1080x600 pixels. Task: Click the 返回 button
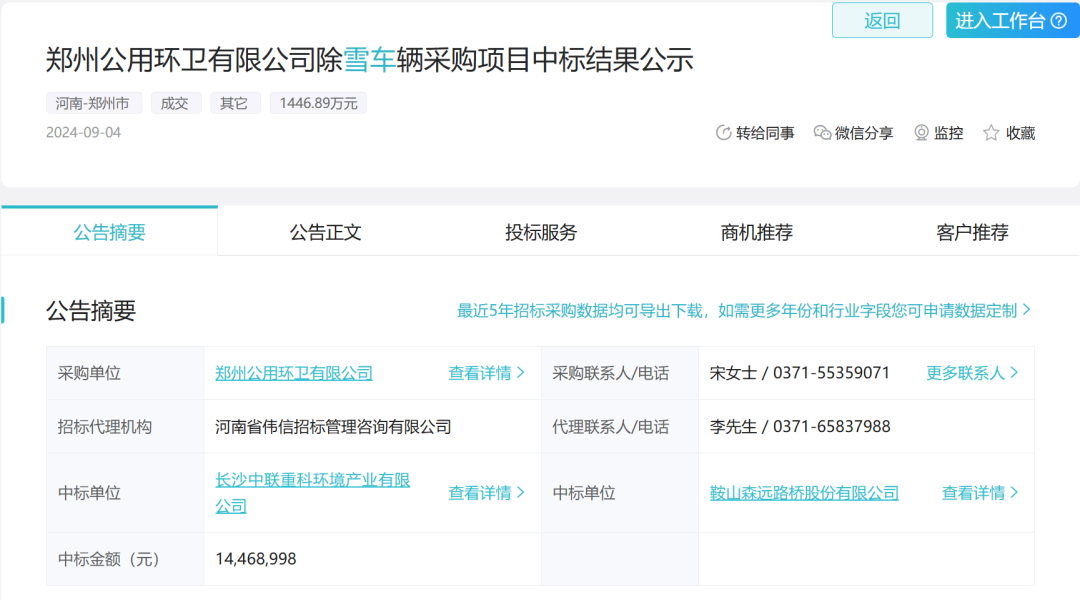[882, 21]
